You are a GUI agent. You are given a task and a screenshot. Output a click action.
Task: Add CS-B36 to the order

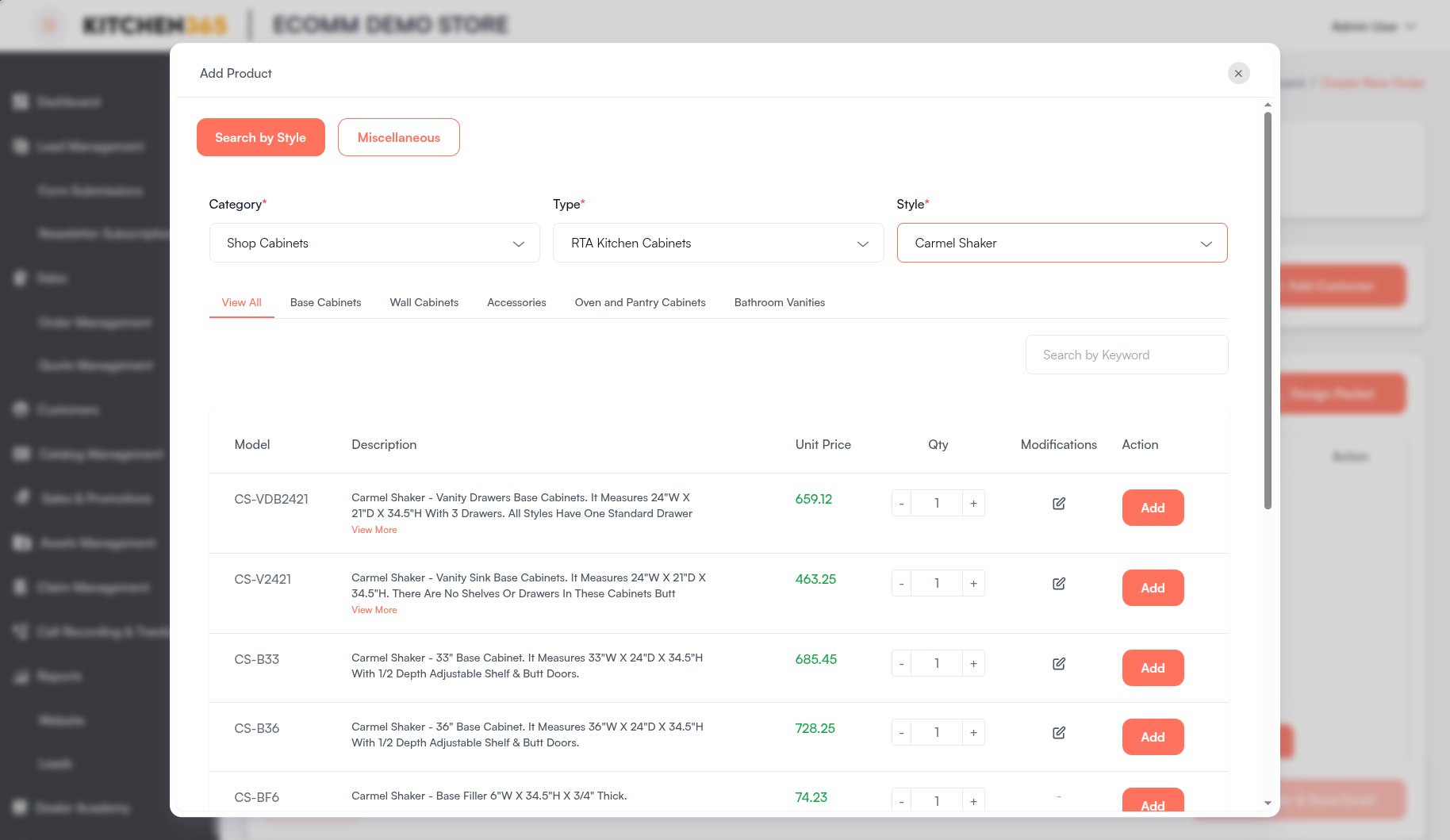[x=1153, y=737]
